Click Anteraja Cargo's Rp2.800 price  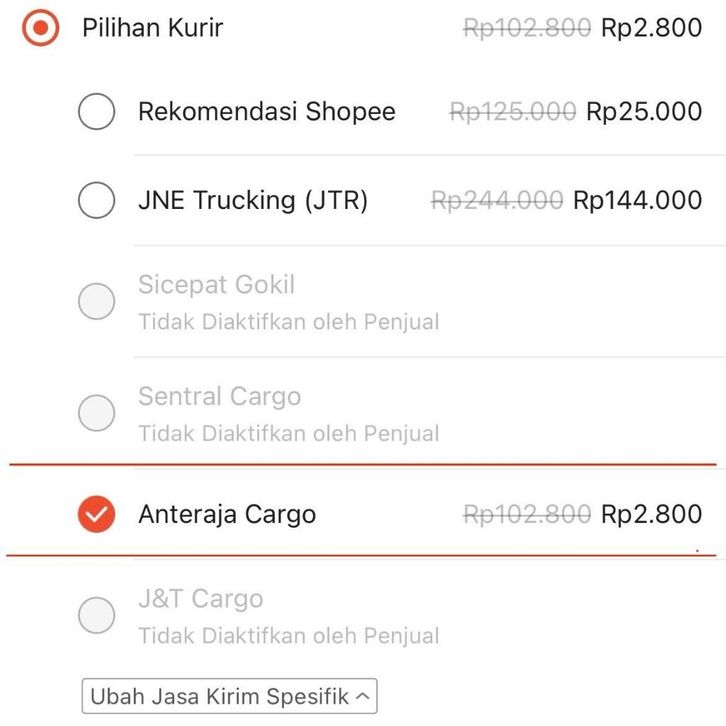coord(651,514)
